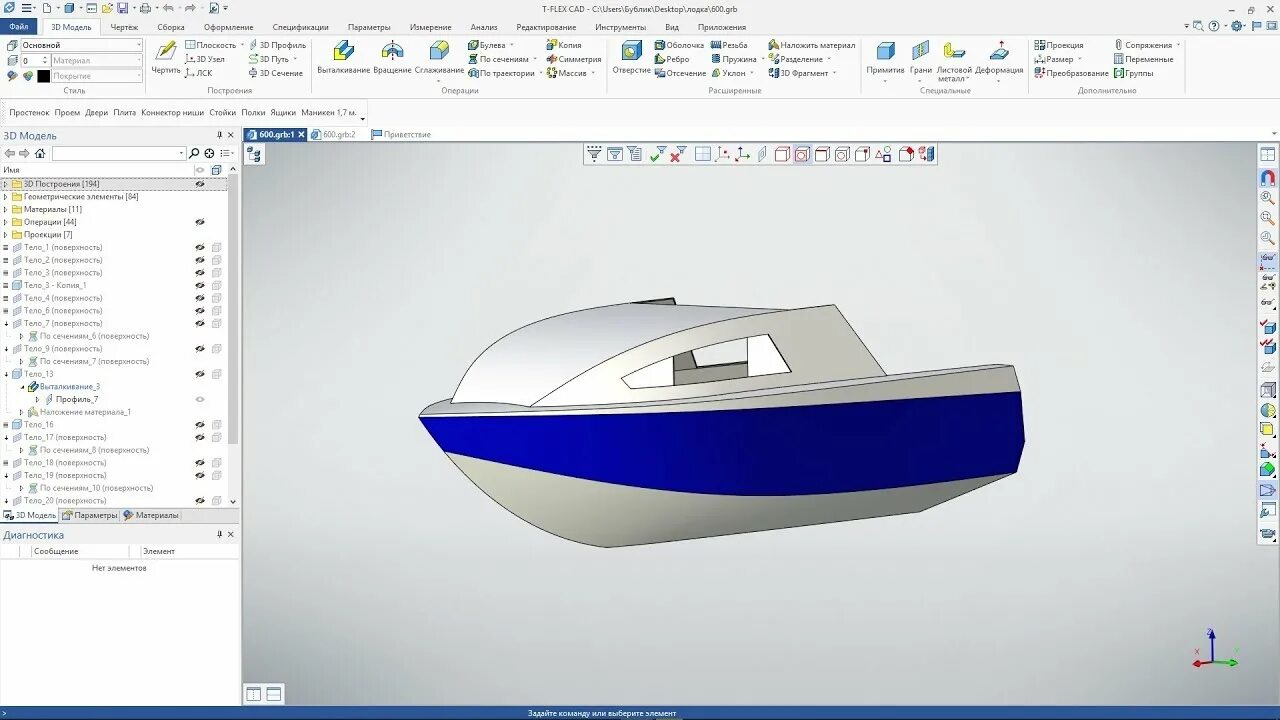Switch to the Чертёж ribbon tab

pos(124,27)
